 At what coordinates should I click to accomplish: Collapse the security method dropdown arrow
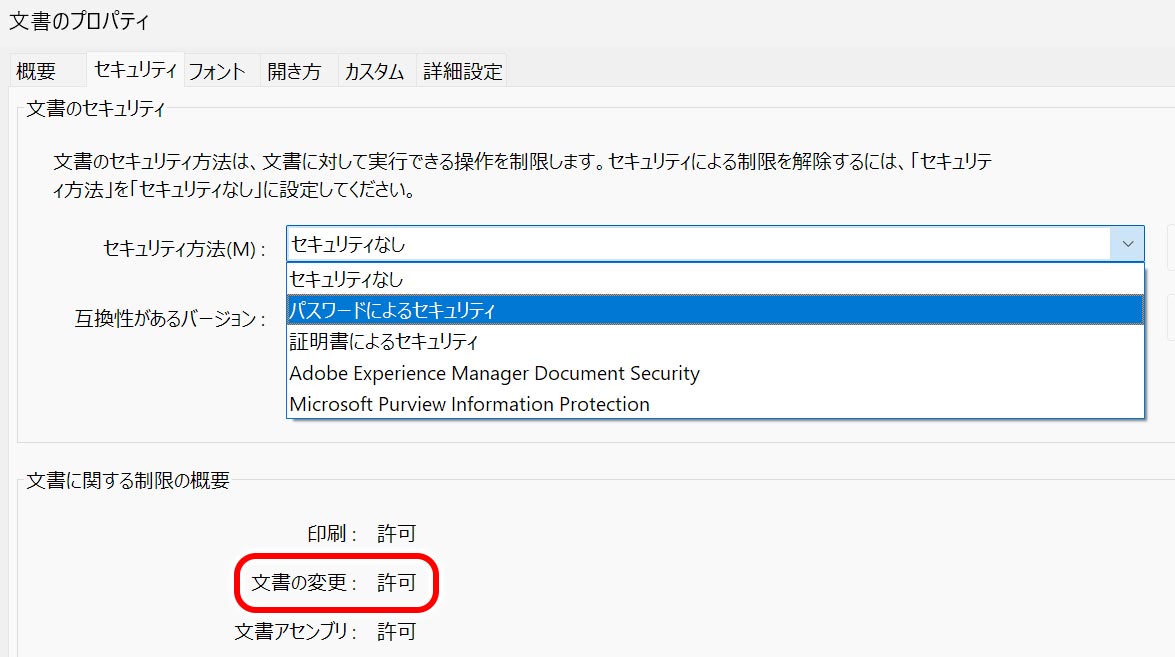pyautogui.click(x=1128, y=243)
